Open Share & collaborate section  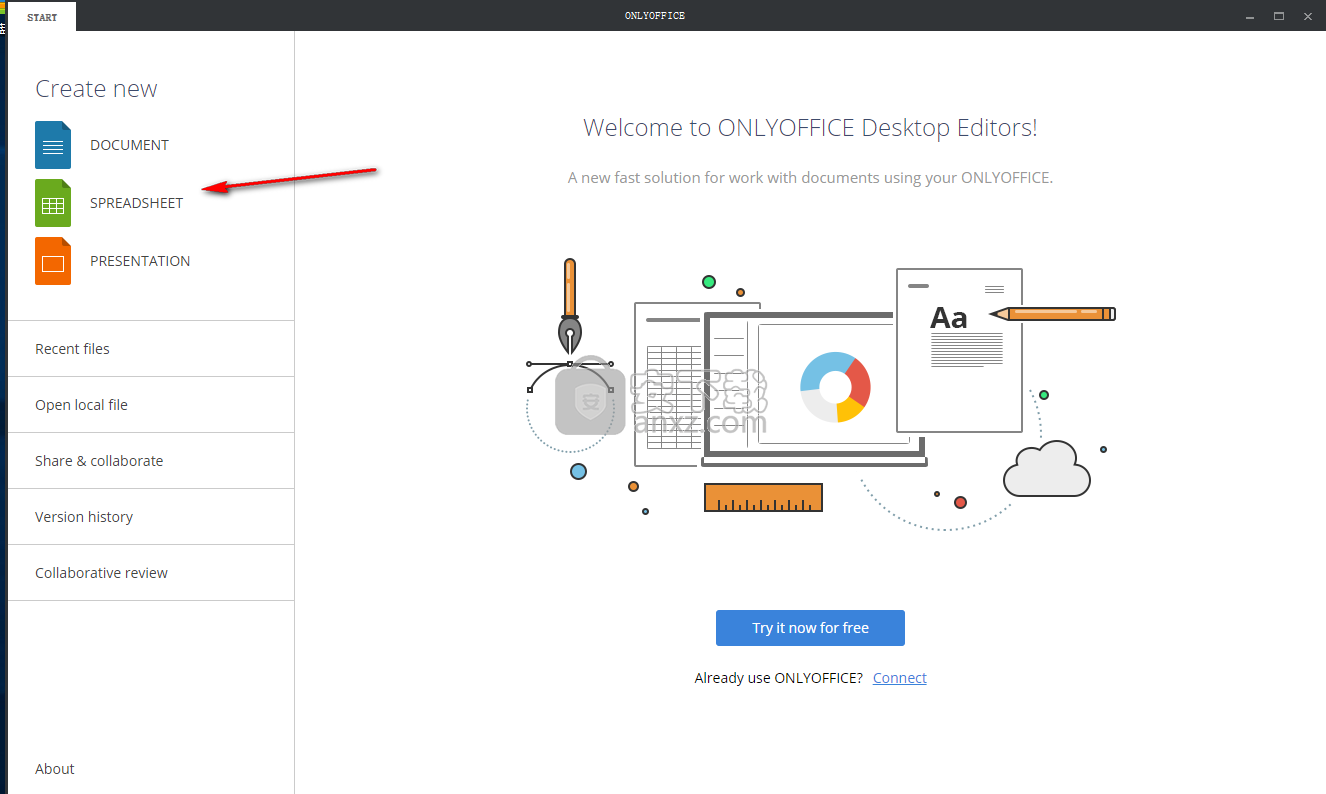151,461
